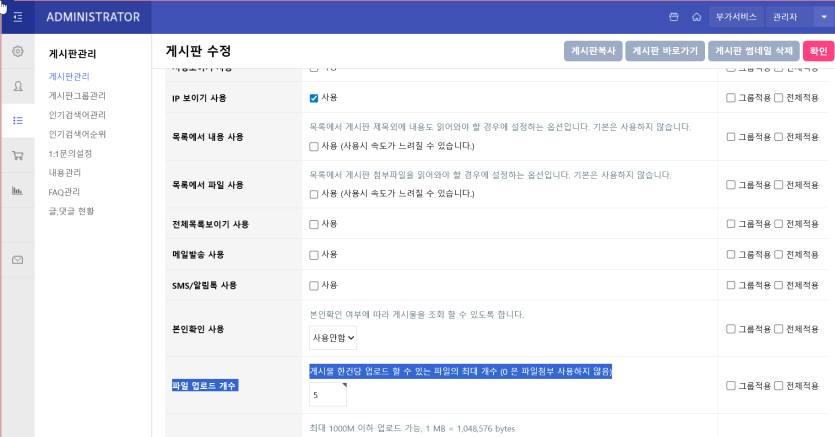This screenshot has width=835, height=437.
Task: Check 그룹적용 for 메일발송 사용 row
Action: point(731,254)
